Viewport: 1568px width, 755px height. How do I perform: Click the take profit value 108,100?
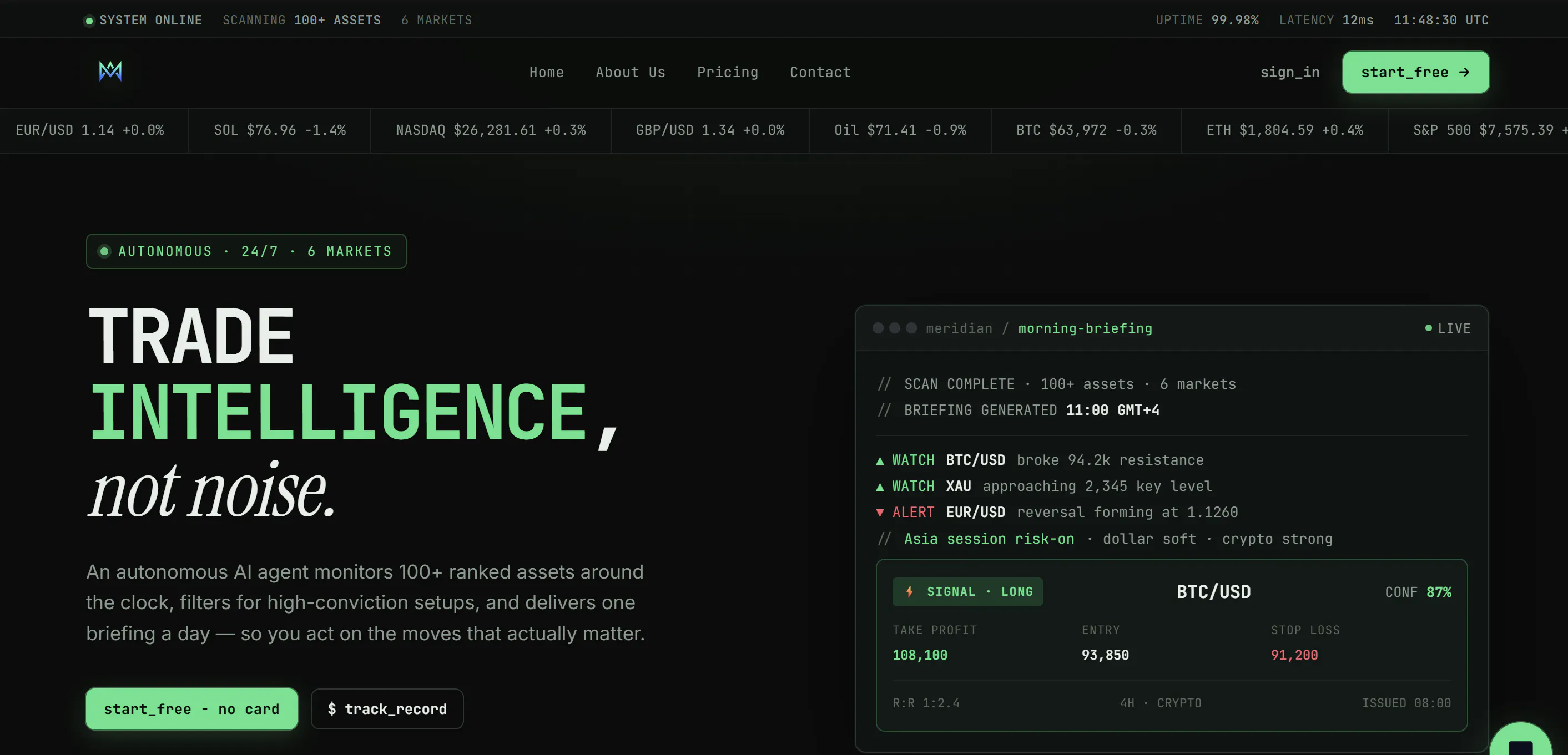920,655
